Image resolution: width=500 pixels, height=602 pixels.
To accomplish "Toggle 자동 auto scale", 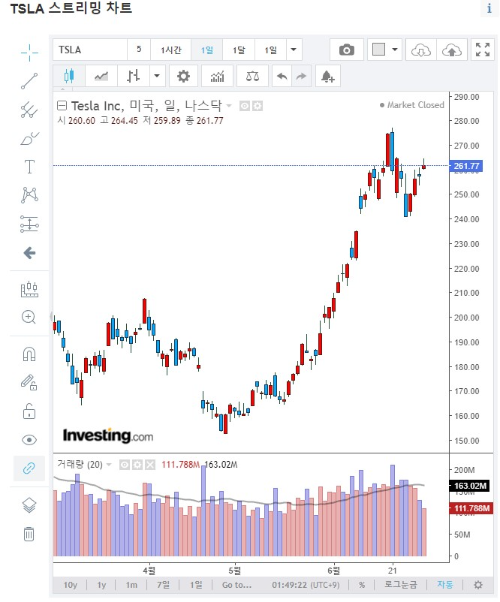I will click(445, 585).
